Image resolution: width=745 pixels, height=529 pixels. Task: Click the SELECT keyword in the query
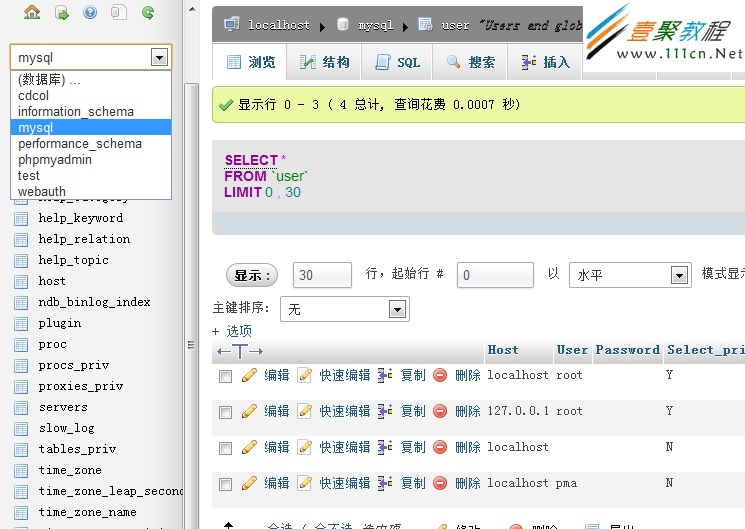pos(251,160)
